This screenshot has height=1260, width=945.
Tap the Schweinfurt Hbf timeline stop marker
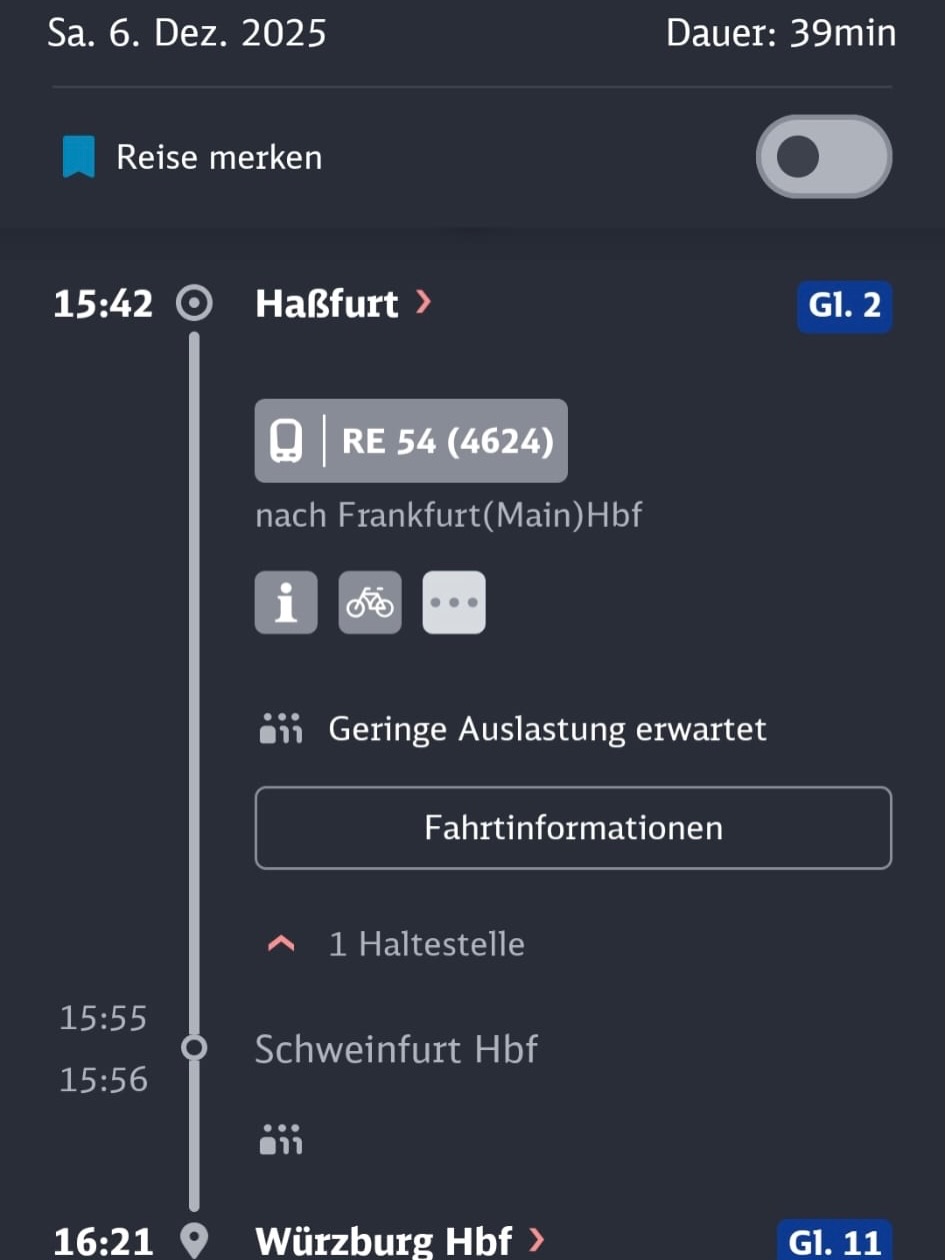click(x=194, y=1048)
